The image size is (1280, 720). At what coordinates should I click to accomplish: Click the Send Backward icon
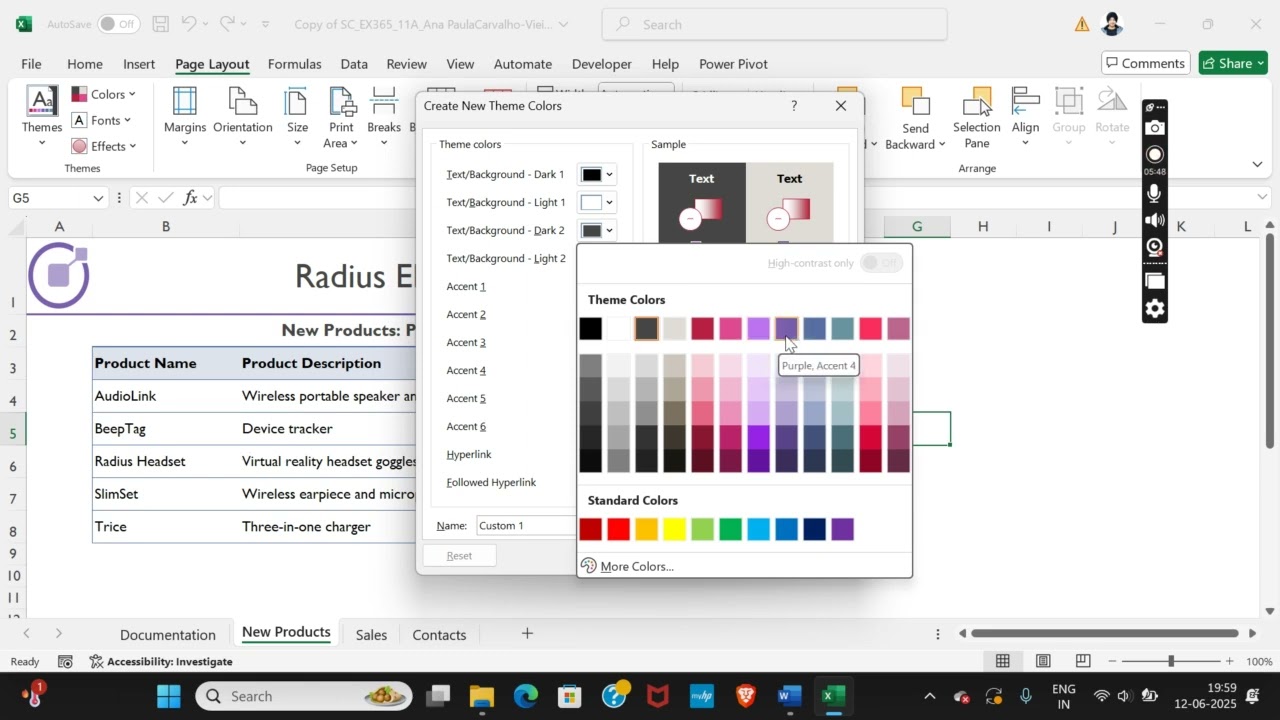point(915,102)
